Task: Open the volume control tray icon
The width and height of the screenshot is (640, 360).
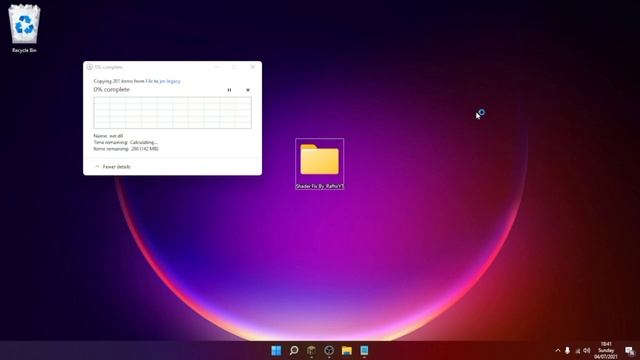Action: (587, 351)
